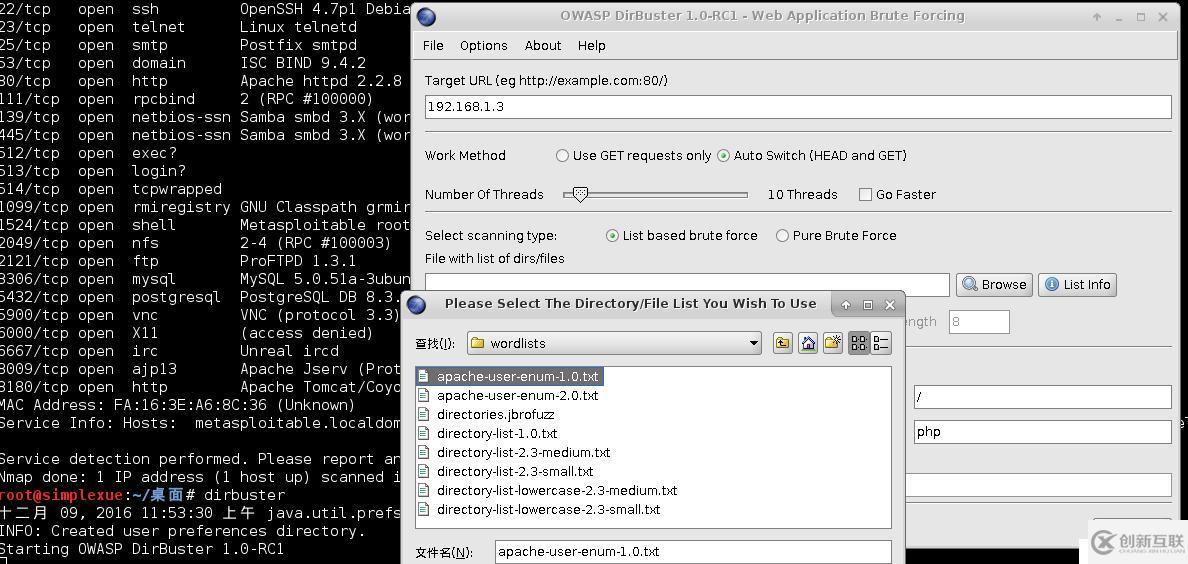Image resolution: width=1188 pixels, height=564 pixels.
Task: Switch file dialog to list view
Action: point(859,343)
